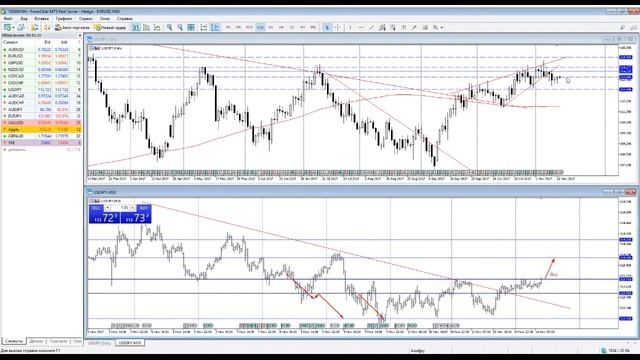Set timeframe to D1
Image resolution: width=640 pixels, height=360 pixels.
coord(292,27)
